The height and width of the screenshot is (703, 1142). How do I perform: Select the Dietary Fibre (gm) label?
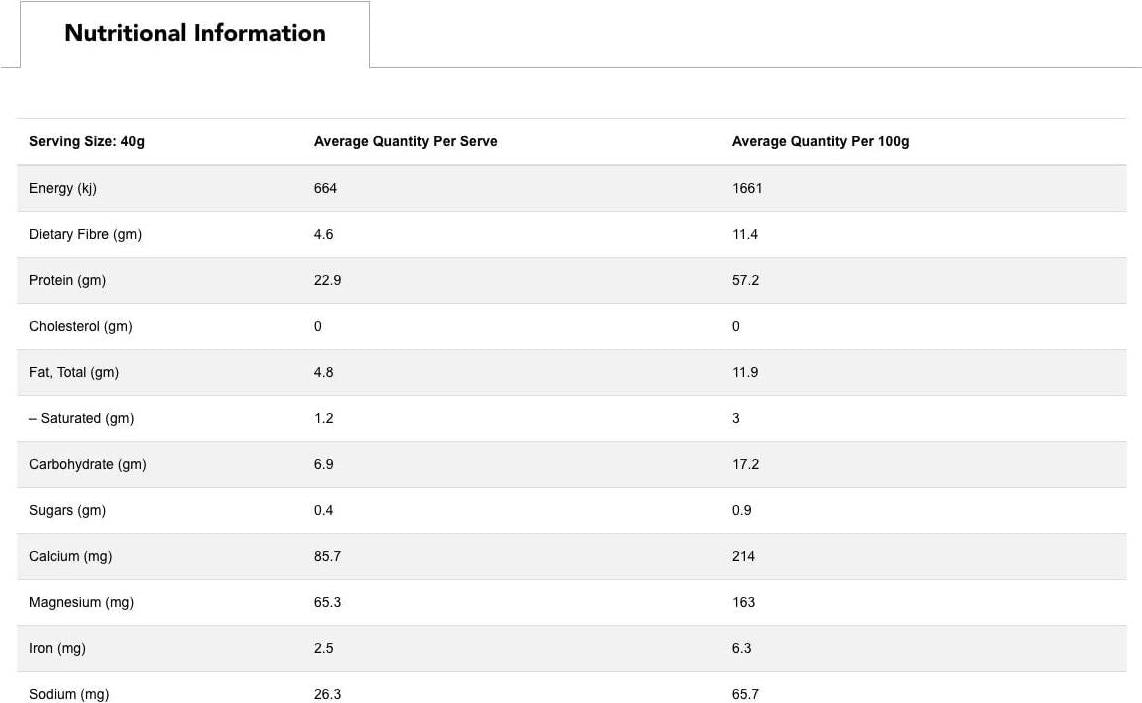pos(85,234)
